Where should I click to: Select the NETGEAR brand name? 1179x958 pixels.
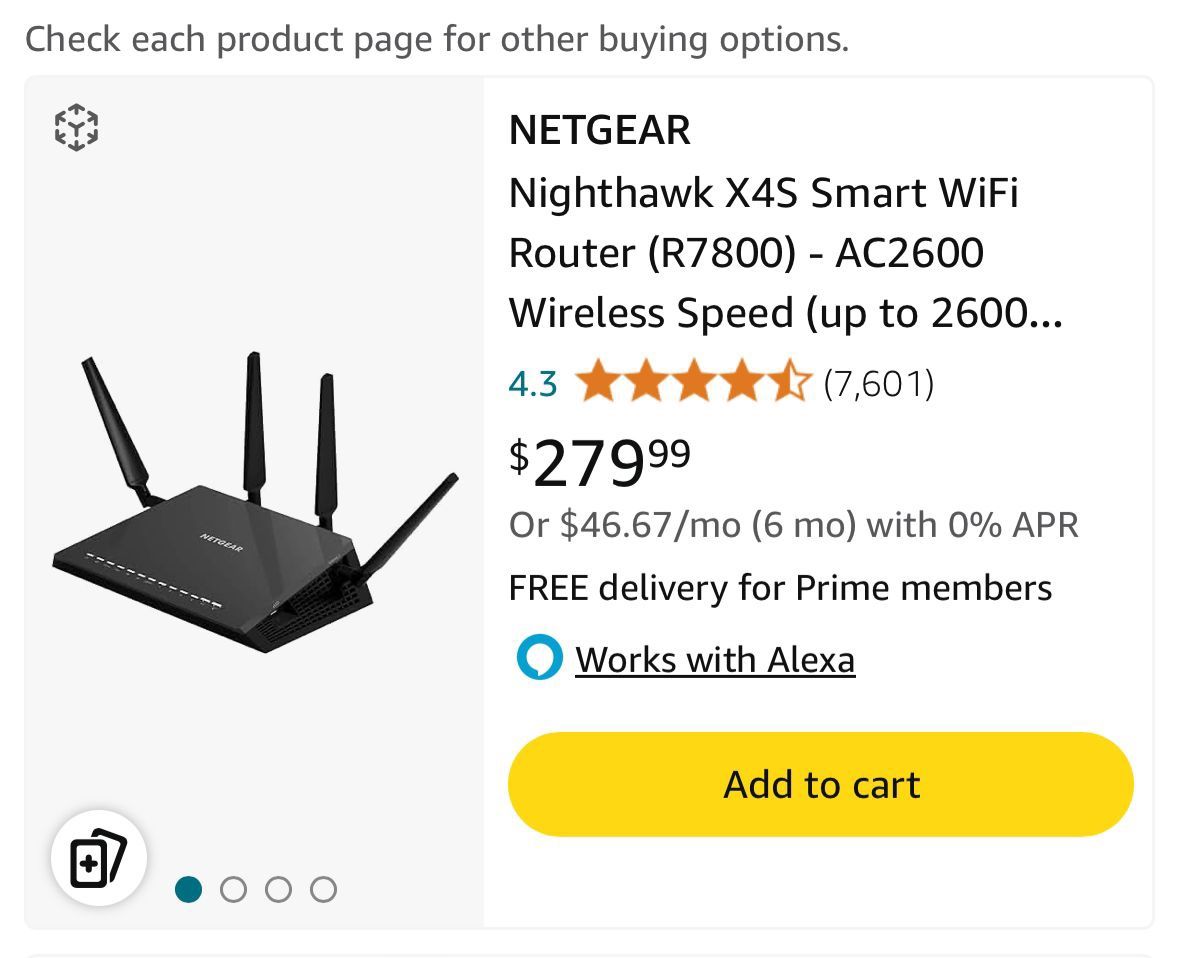click(599, 130)
